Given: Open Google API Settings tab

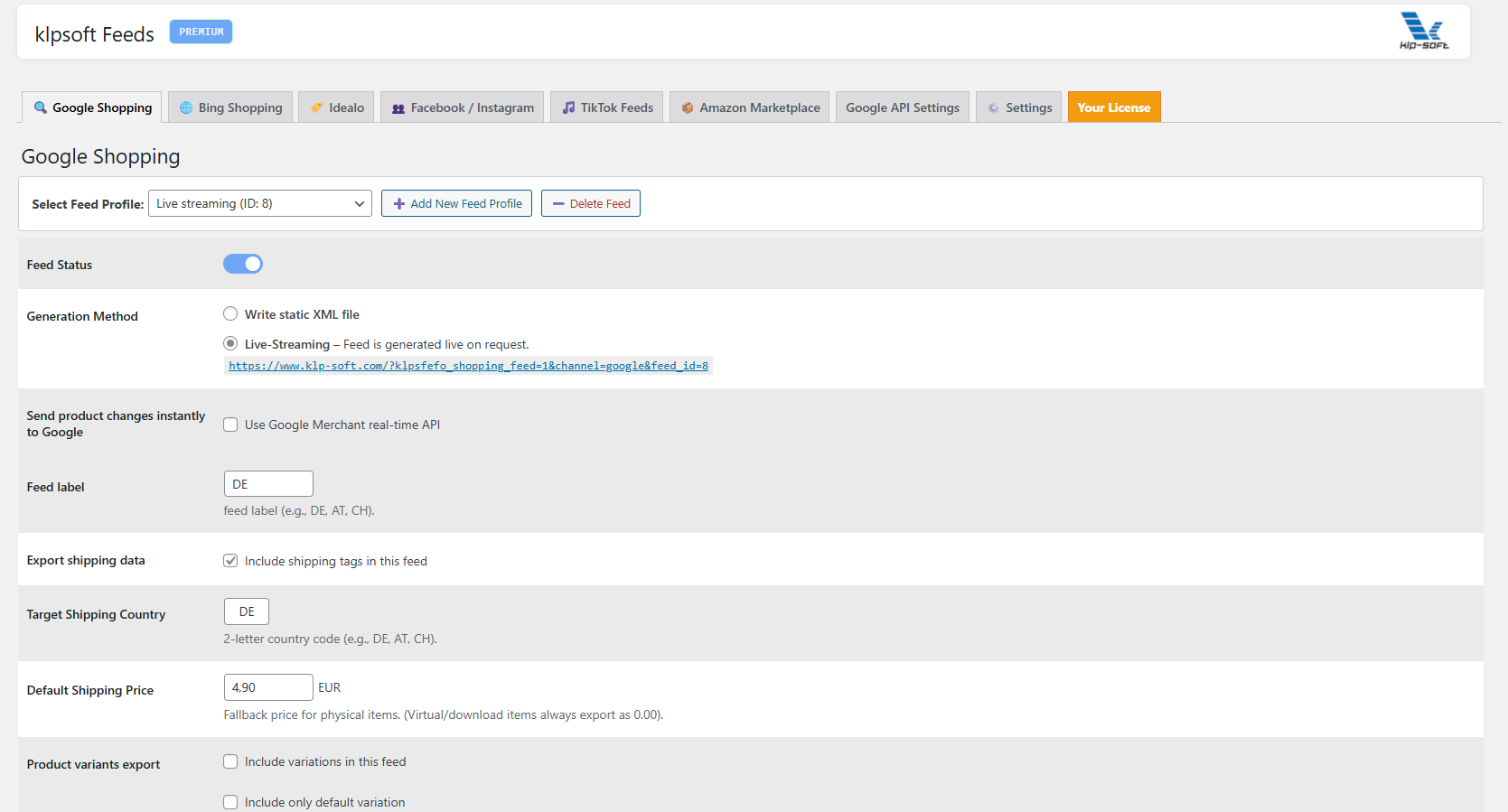Looking at the screenshot, I should [x=903, y=107].
